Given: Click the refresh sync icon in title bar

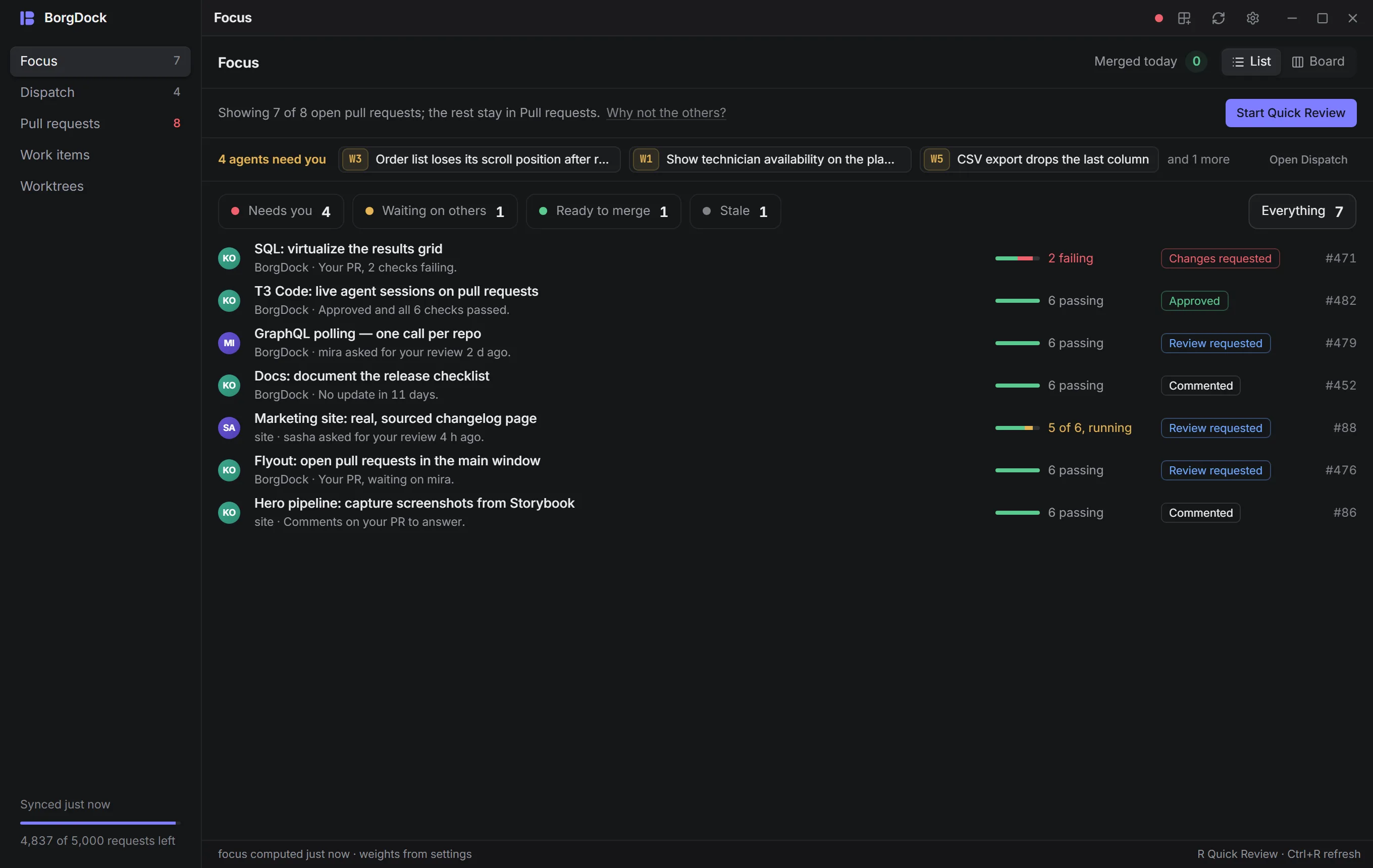Looking at the screenshot, I should 1218,18.
